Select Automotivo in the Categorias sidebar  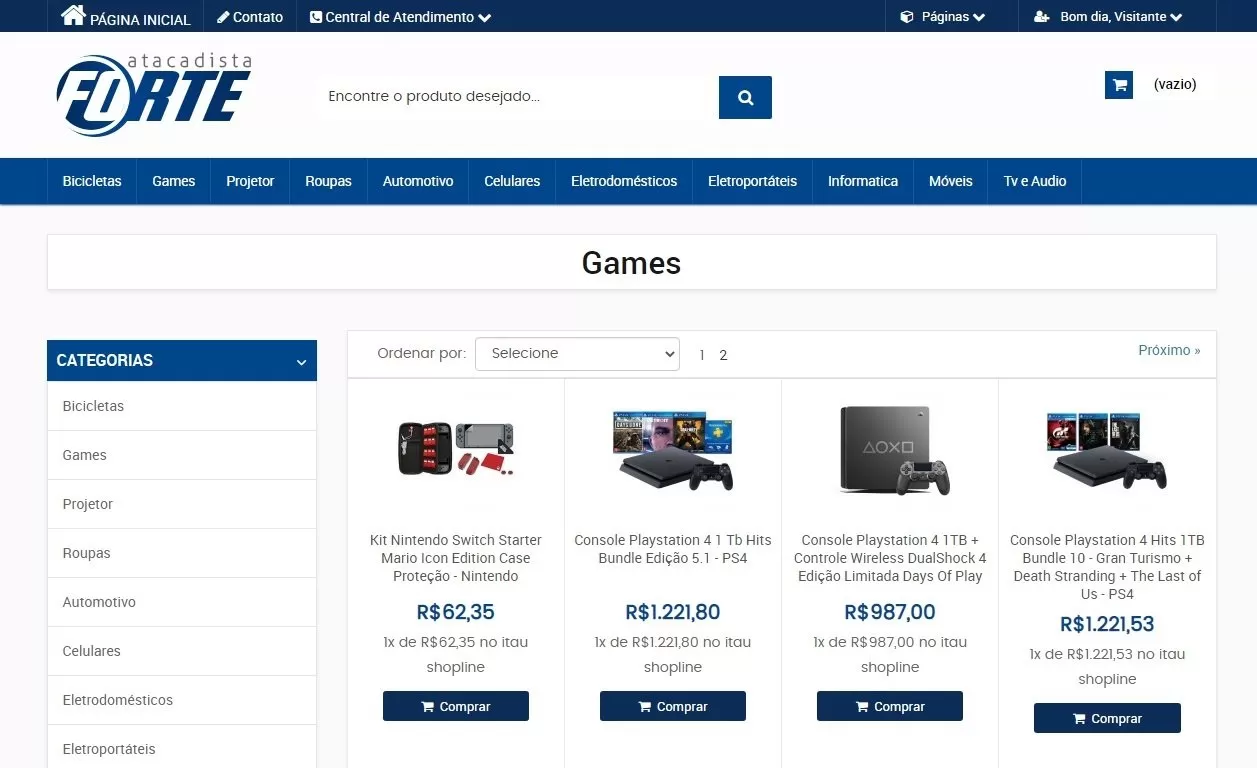182,602
